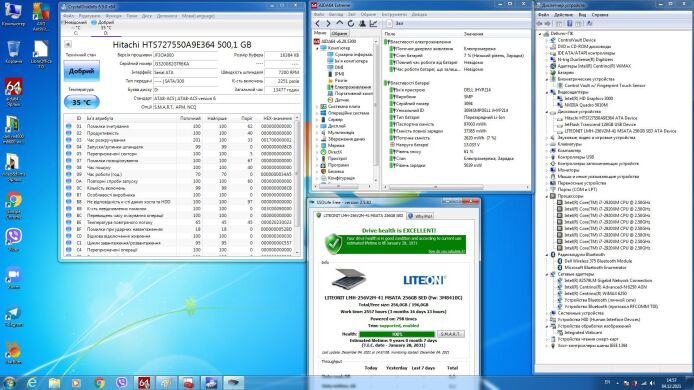Click system tray clock
This screenshot has width=694, height=390.
pos(671,383)
